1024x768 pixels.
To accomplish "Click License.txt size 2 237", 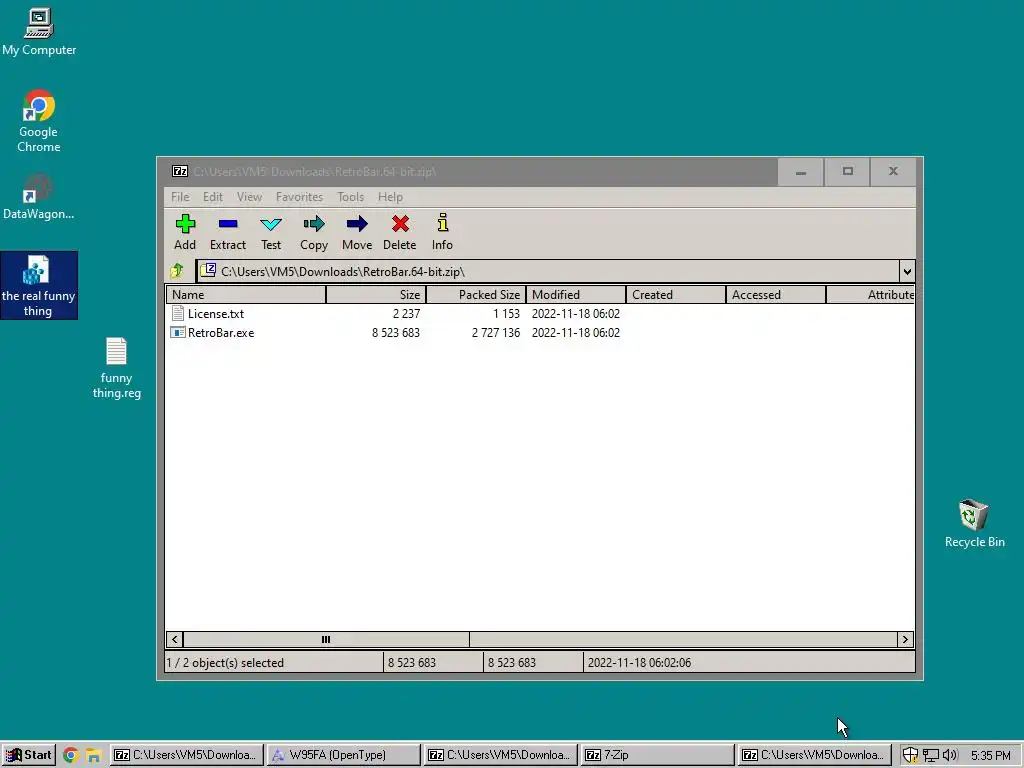I will (406, 313).
